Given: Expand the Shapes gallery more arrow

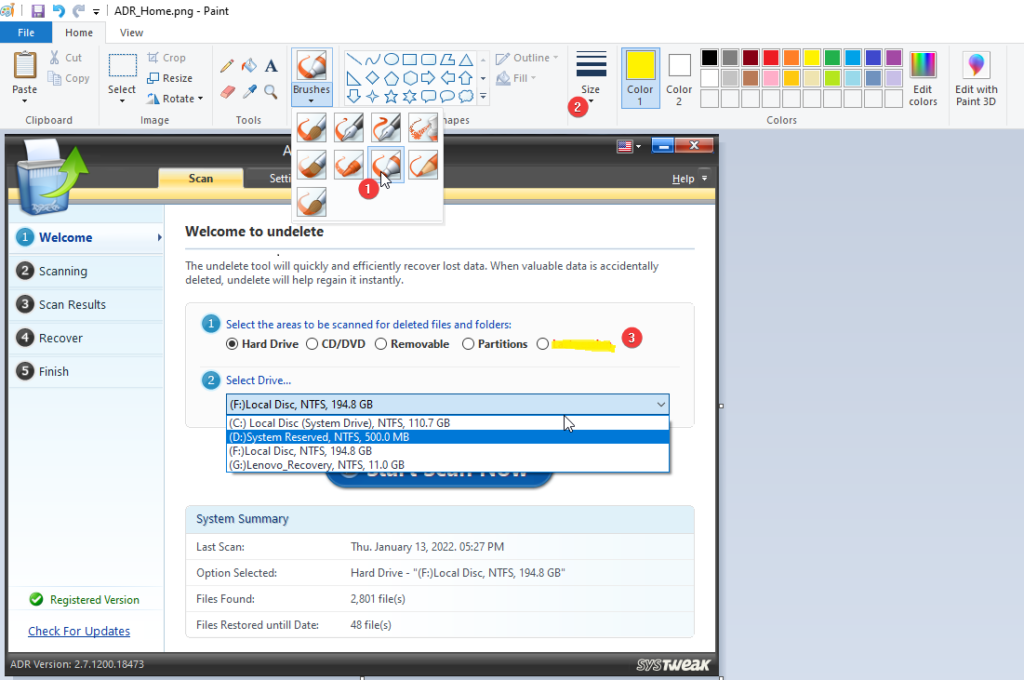Looking at the screenshot, I should pos(483,97).
